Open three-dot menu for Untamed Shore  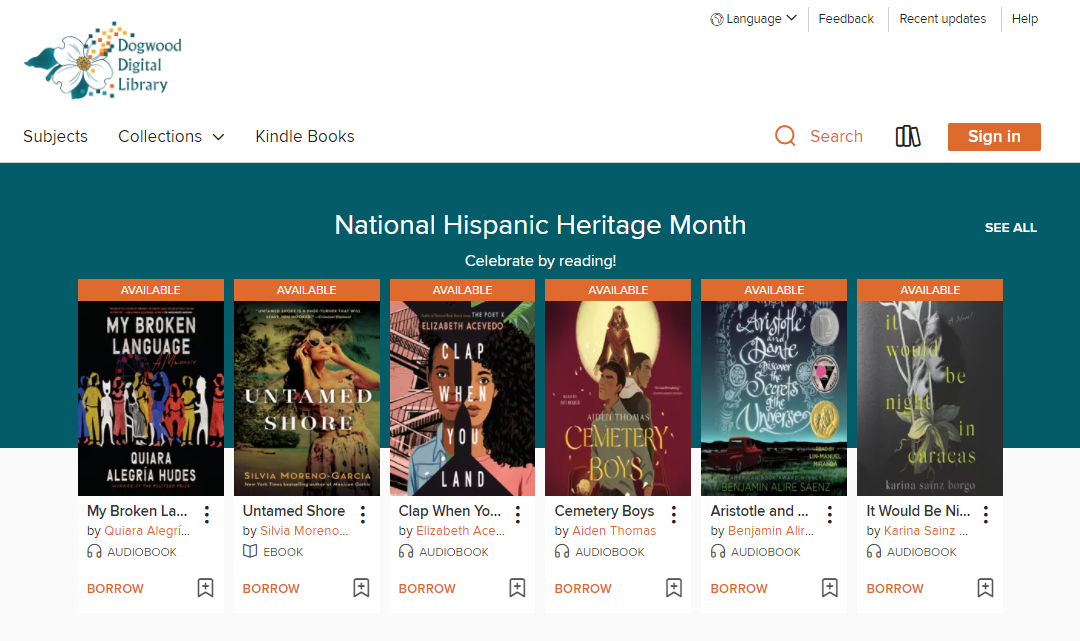click(363, 515)
